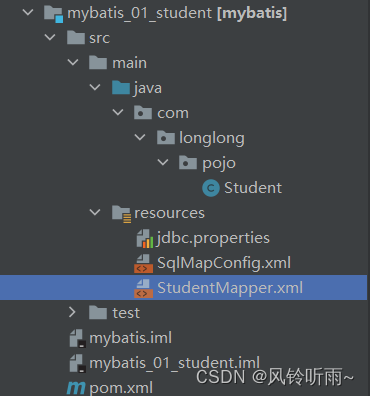Image resolution: width=370 pixels, height=396 pixels.
Task: Expand the test folder
Action: click(x=72, y=312)
